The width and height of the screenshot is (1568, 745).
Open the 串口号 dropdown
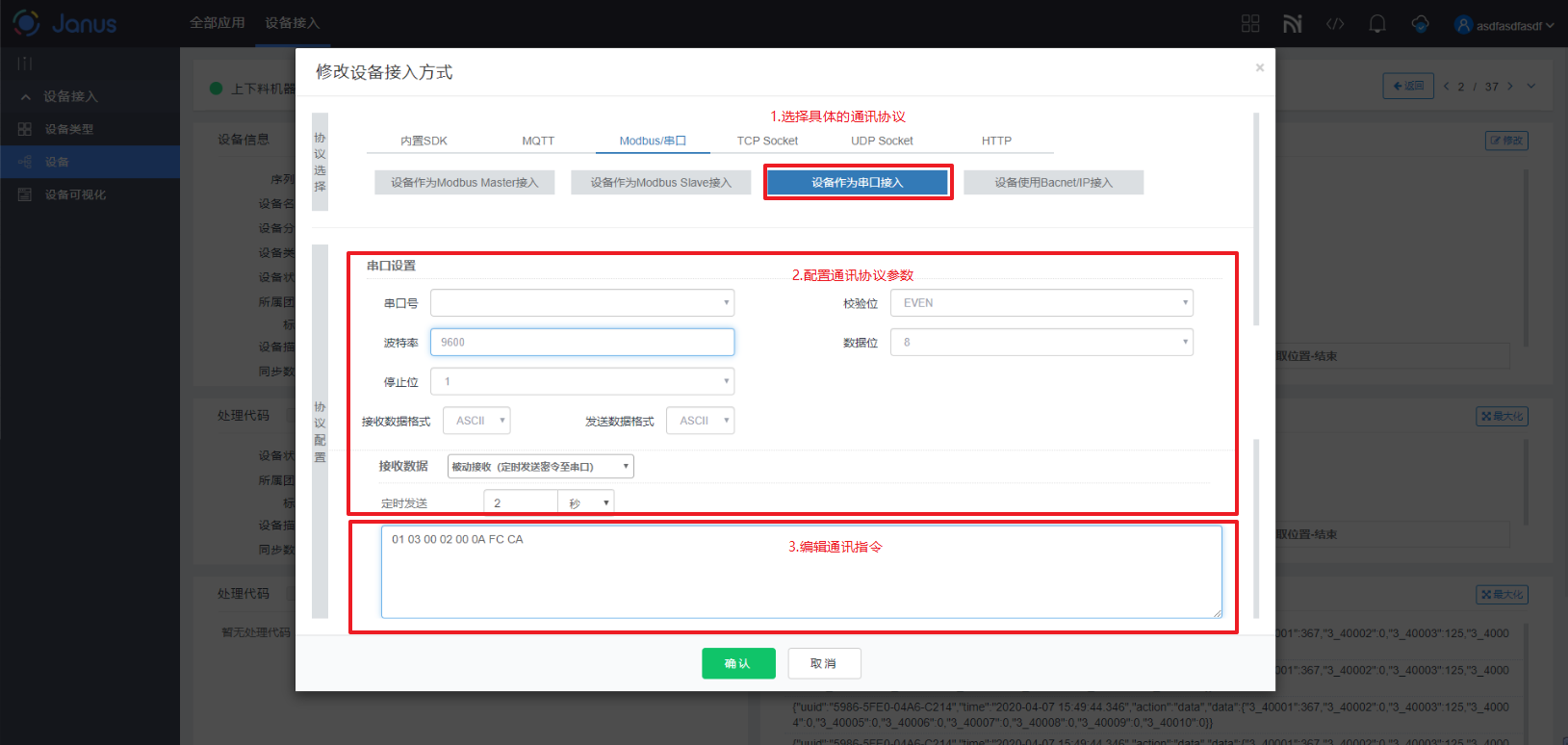[582, 303]
